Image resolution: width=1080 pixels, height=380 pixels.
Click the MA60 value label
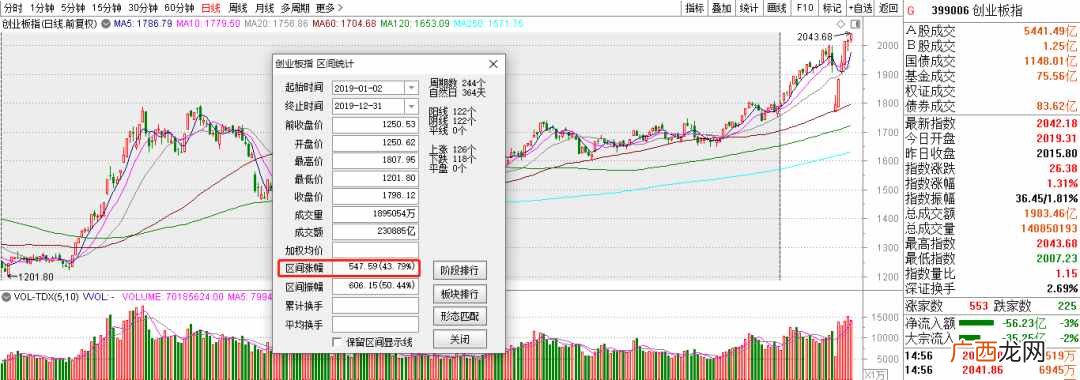[x=345, y=23]
